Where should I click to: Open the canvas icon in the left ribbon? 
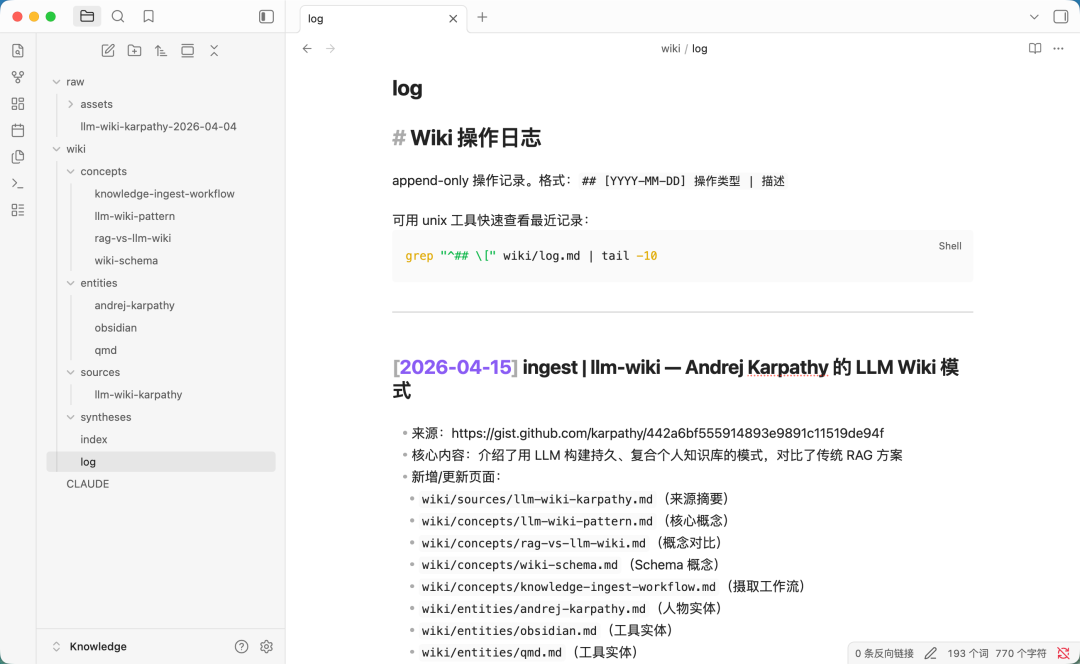(x=18, y=103)
